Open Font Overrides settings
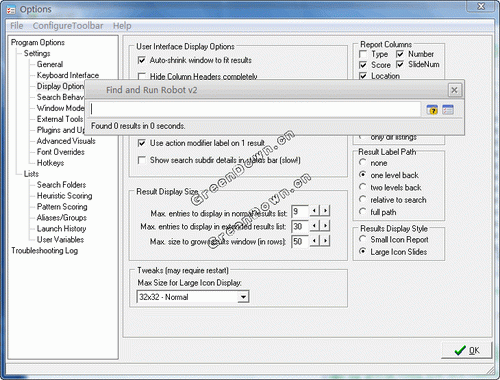Image resolution: width=500 pixels, height=380 pixels. click(x=61, y=152)
